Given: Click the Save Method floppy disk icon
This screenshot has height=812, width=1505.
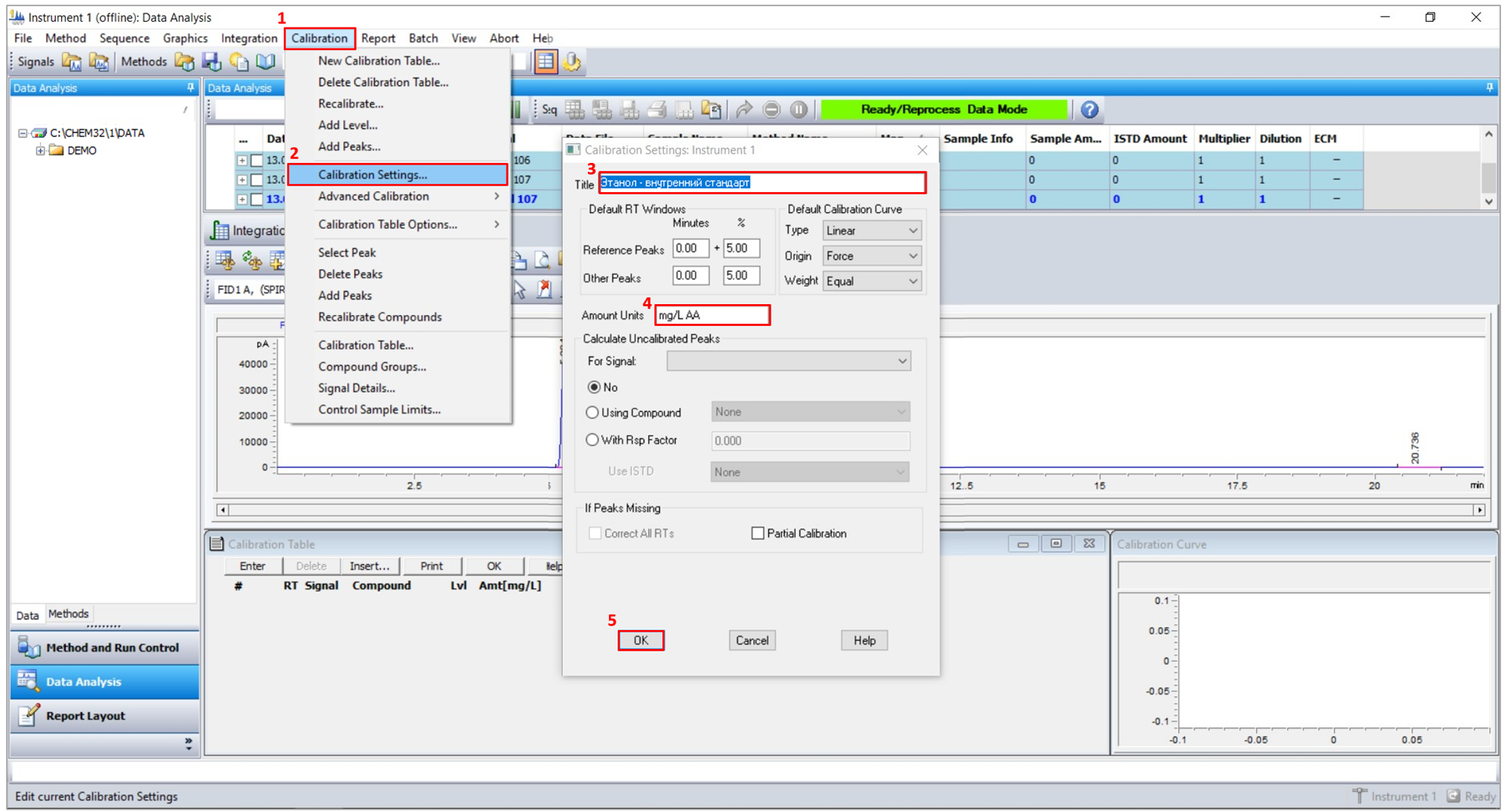Looking at the screenshot, I should 212,62.
